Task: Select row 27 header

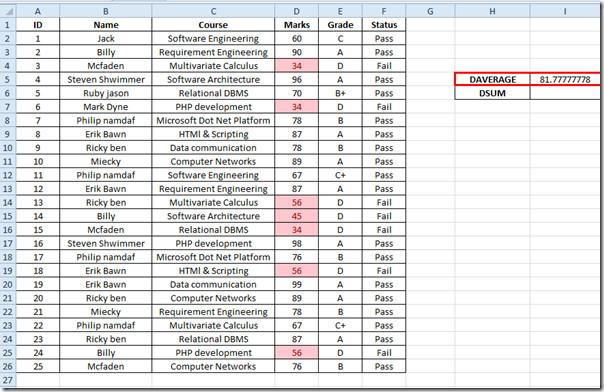Action: coord(8,380)
